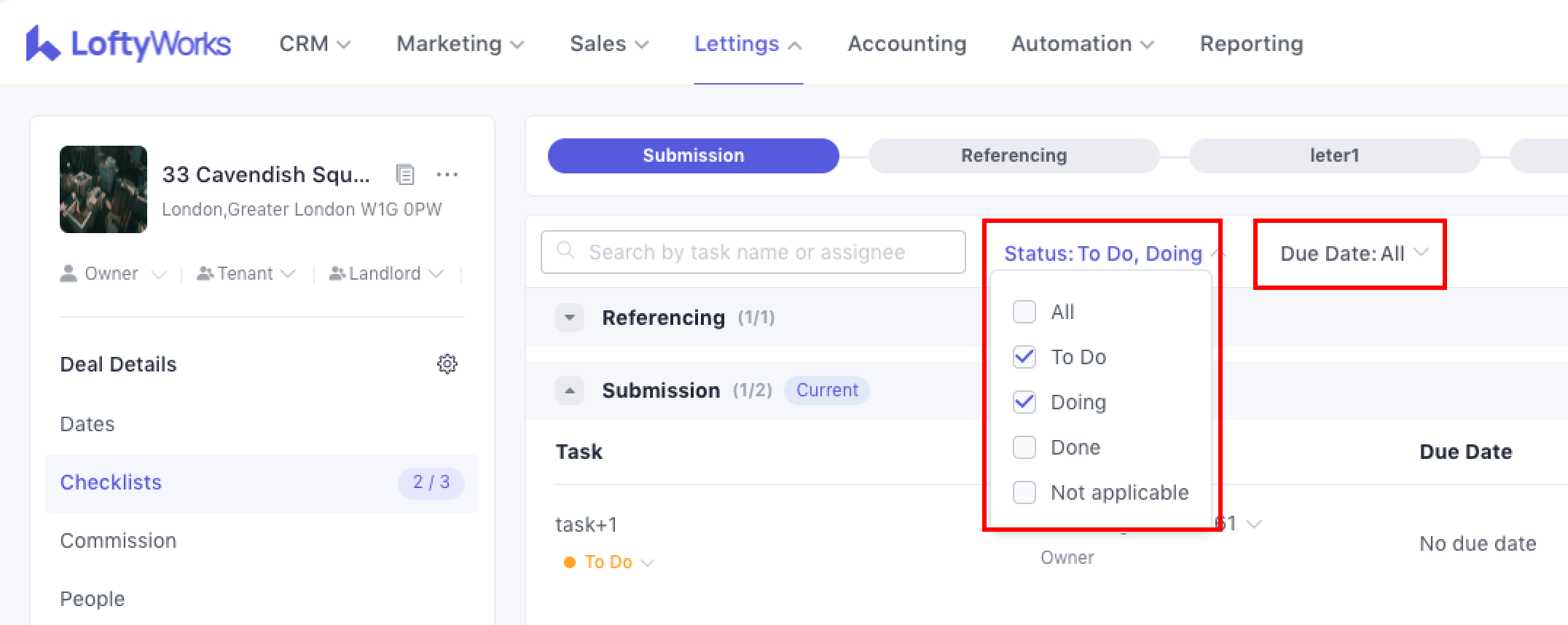Open the three-dot more options menu
The image size is (1568, 625).
tap(447, 175)
